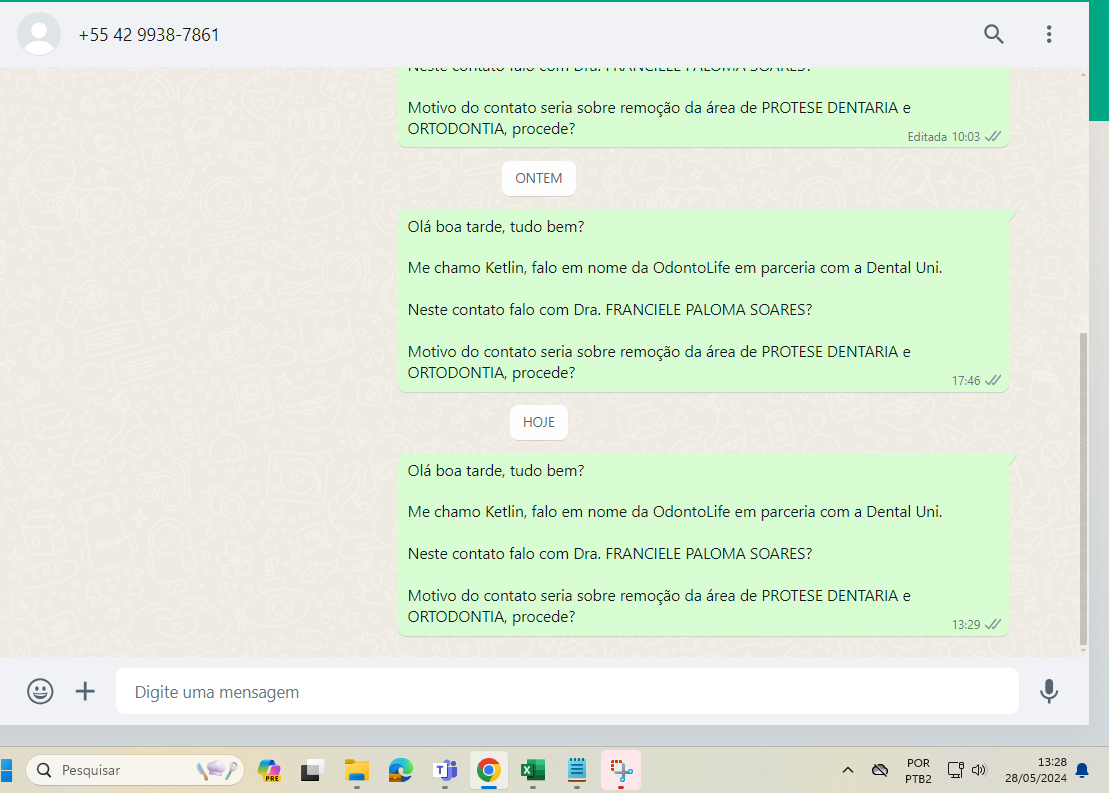This screenshot has width=1109, height=793.
Task: Open the three-dot chat menu
Action: pos(1049,34)
